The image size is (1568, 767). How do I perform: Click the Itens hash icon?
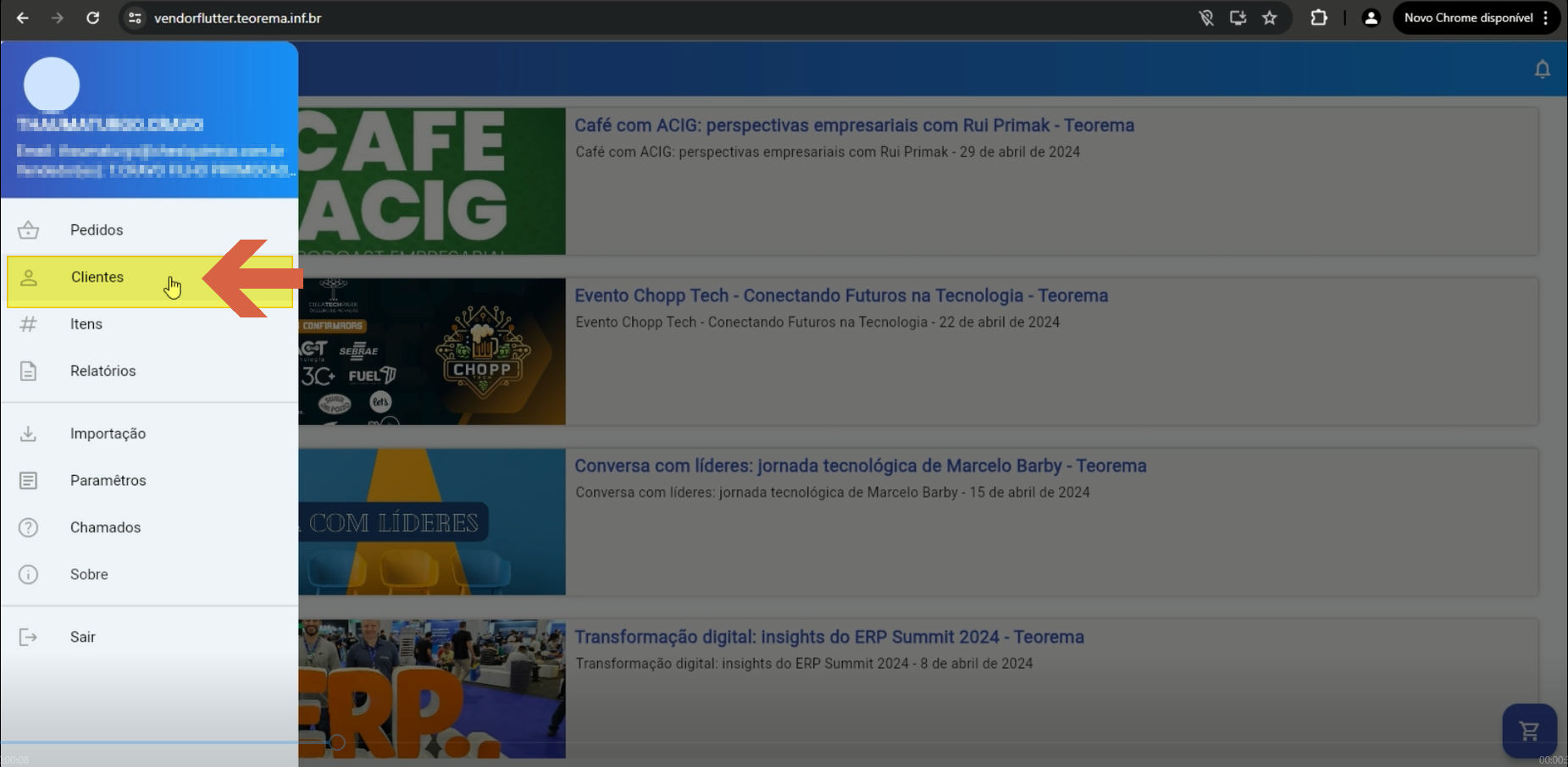[28, 323]
